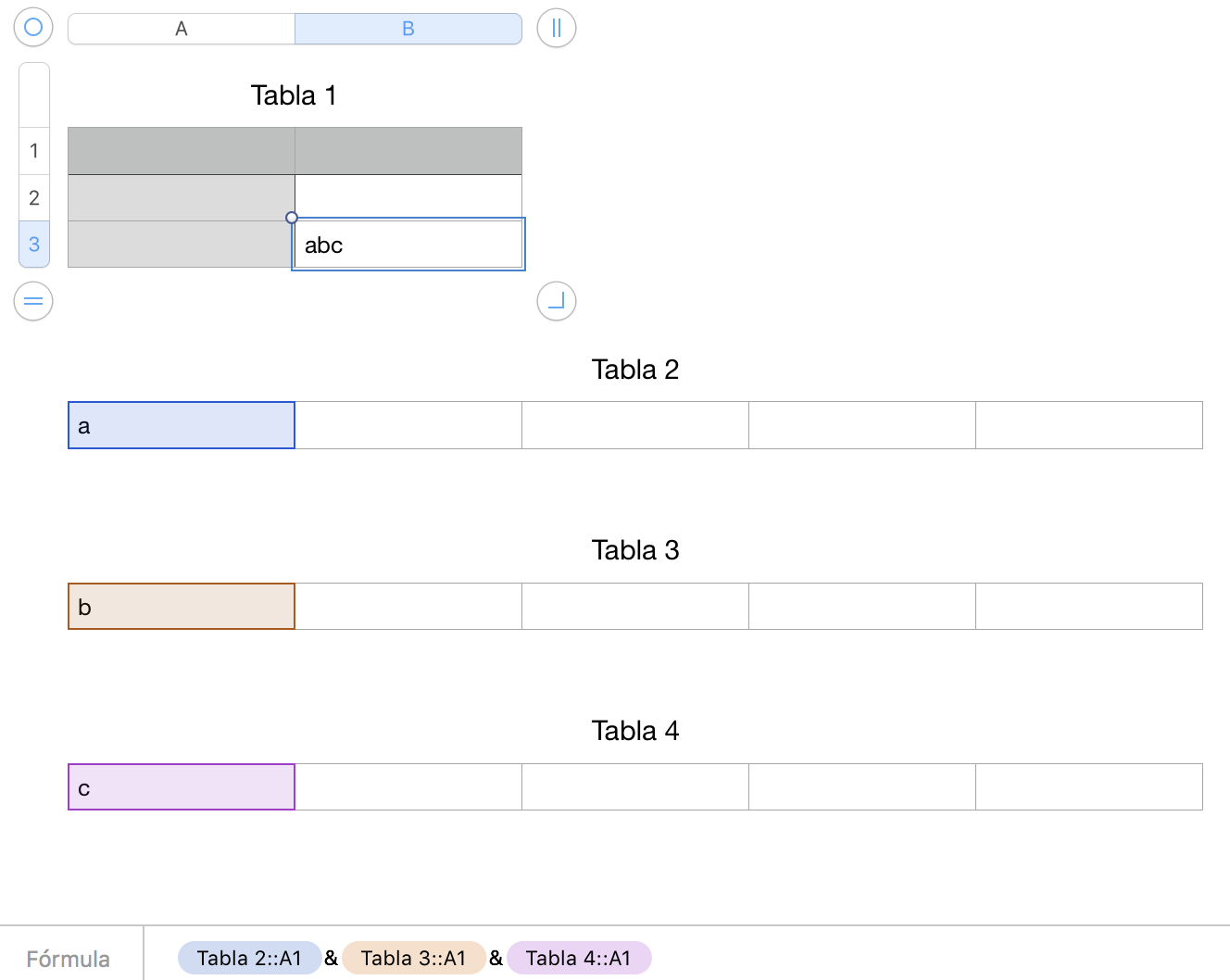This screenshot has height=980, width=1230.
Task: Click the selection handle on cell B3
Action: (292, 218)
